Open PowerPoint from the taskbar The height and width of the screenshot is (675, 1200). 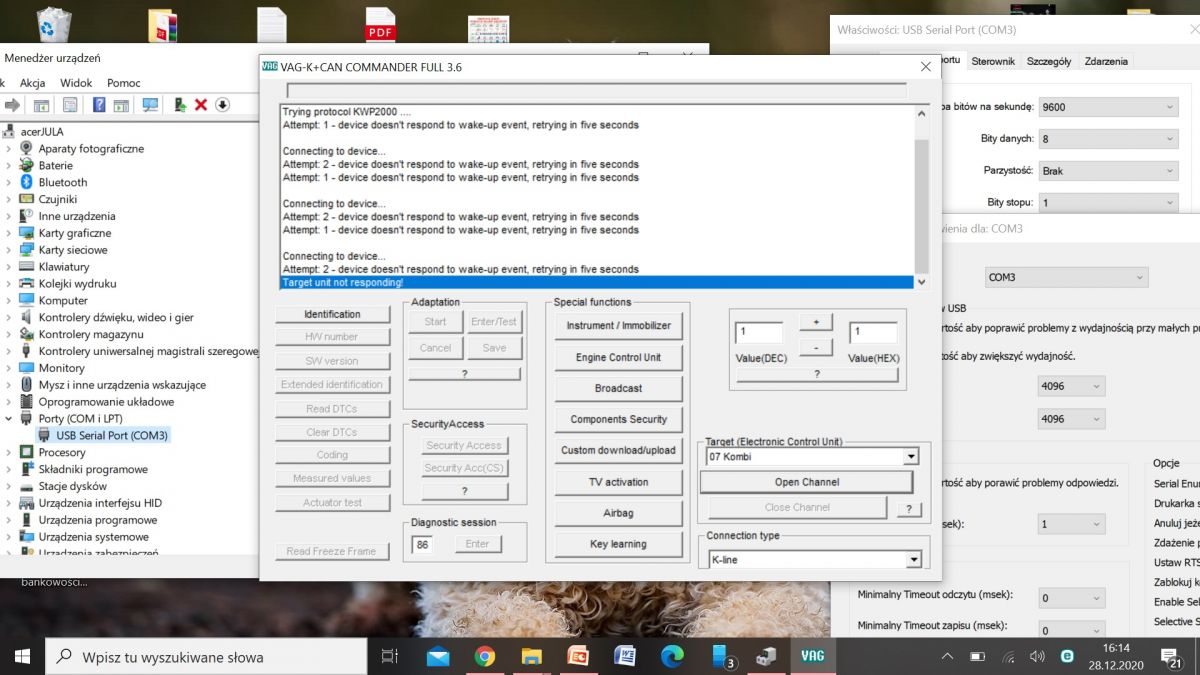tap(578, 656)
